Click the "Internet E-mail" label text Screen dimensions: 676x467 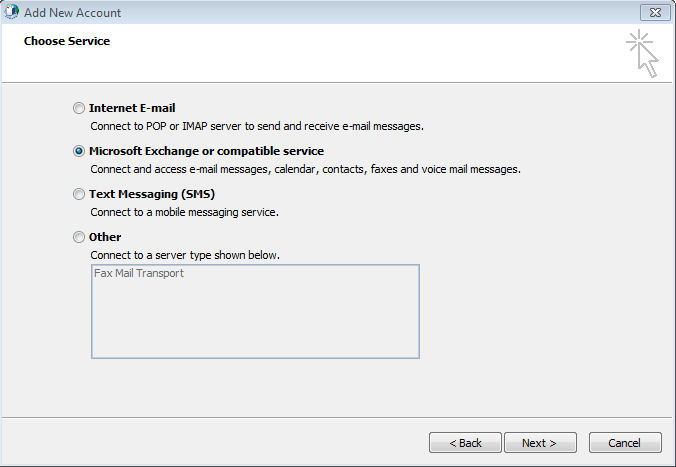132,108
